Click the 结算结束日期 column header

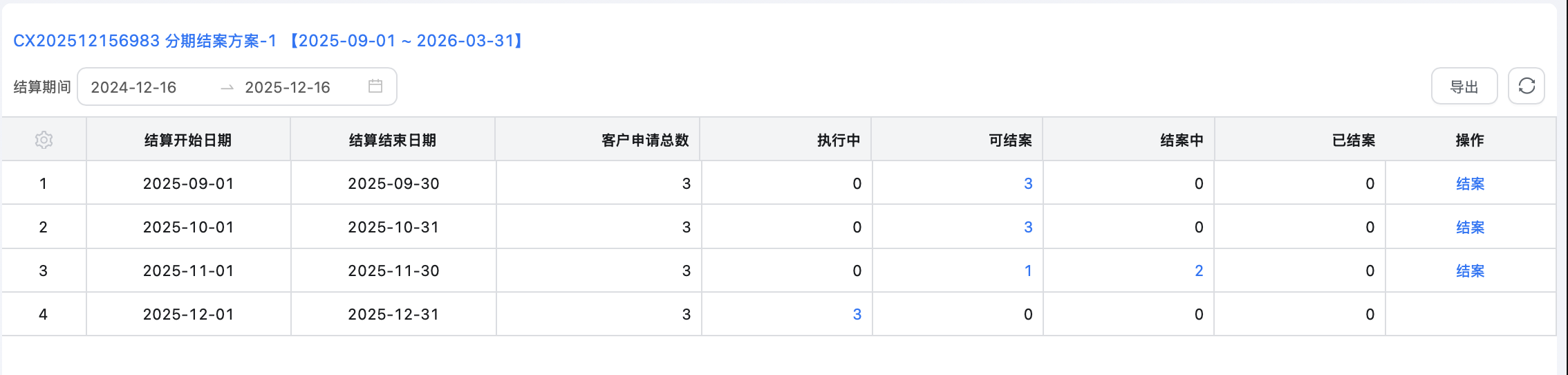393,140
